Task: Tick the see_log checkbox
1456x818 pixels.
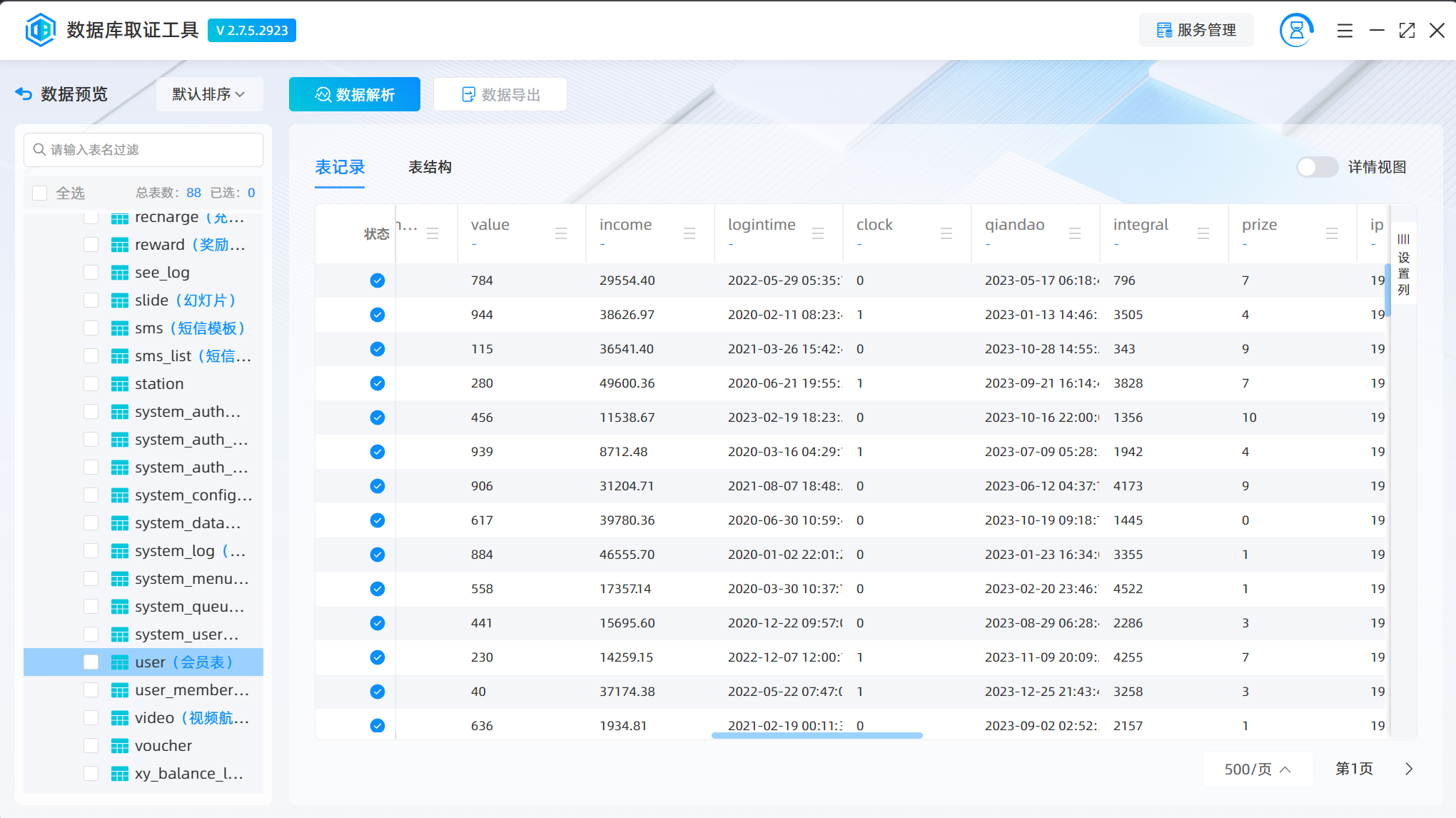Action: (x=91, y=273)
